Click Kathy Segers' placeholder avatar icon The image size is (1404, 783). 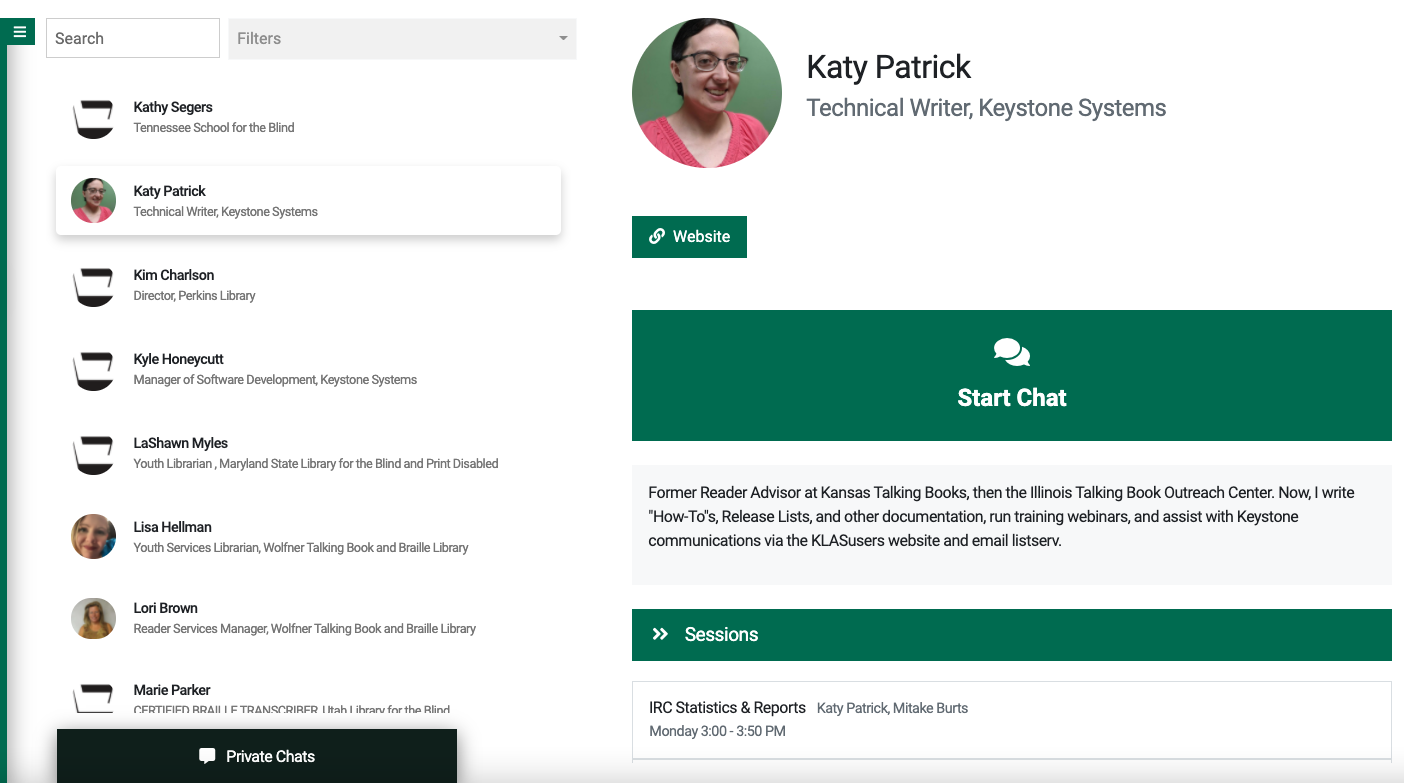pos(93,117)
